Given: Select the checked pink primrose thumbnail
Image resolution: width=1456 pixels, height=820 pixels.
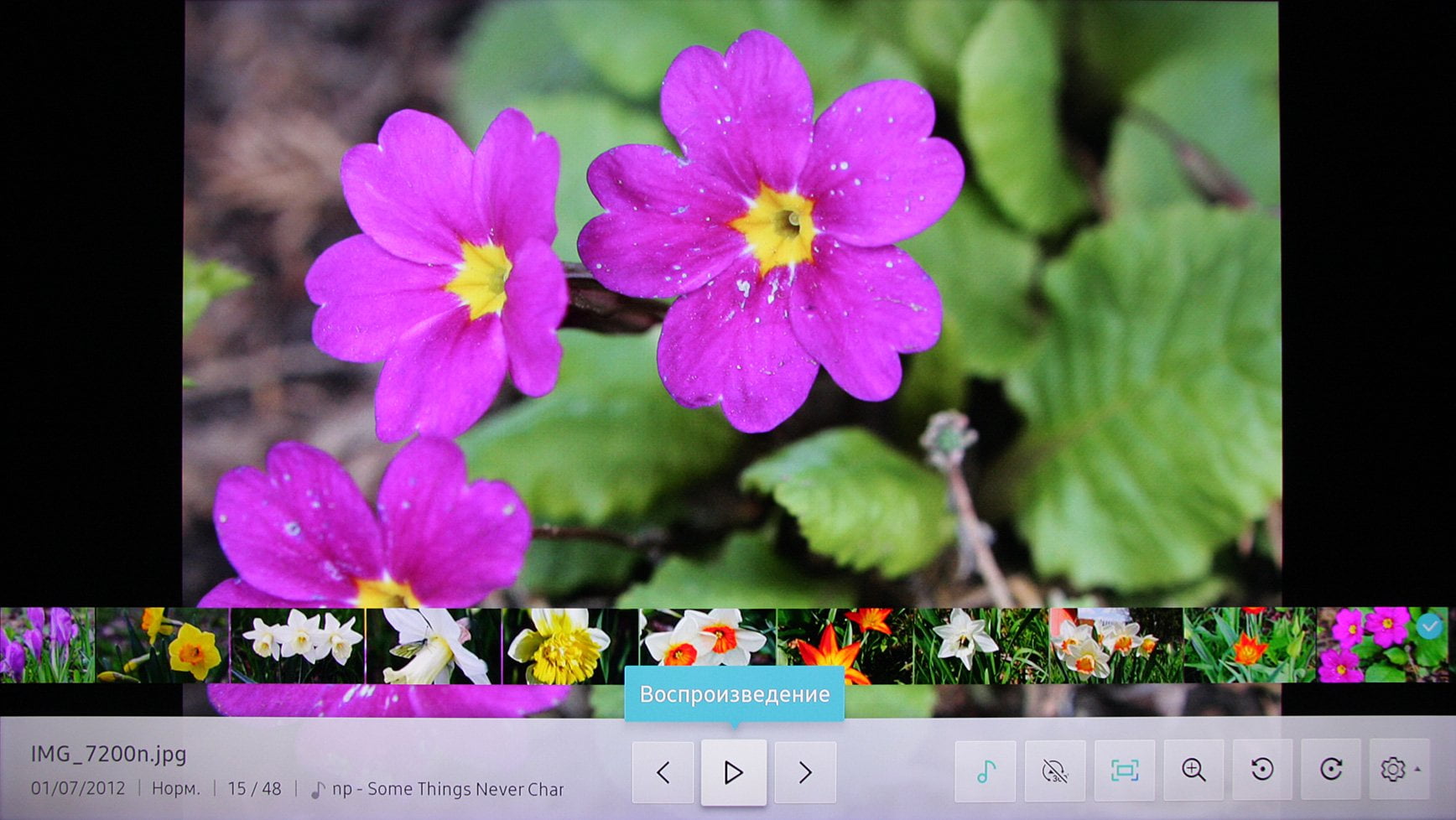Looking at the screenshot, I should (1382, 645).
